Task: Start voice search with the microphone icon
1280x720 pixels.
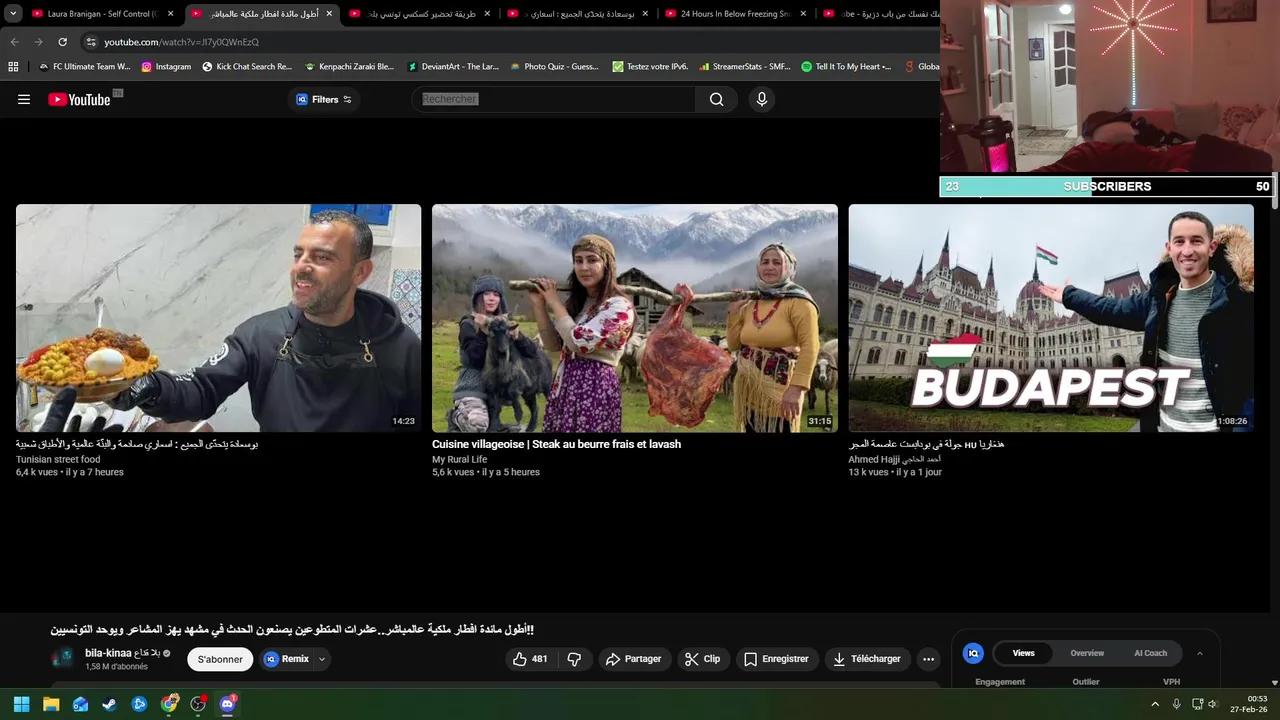Action: pos(761,99)
